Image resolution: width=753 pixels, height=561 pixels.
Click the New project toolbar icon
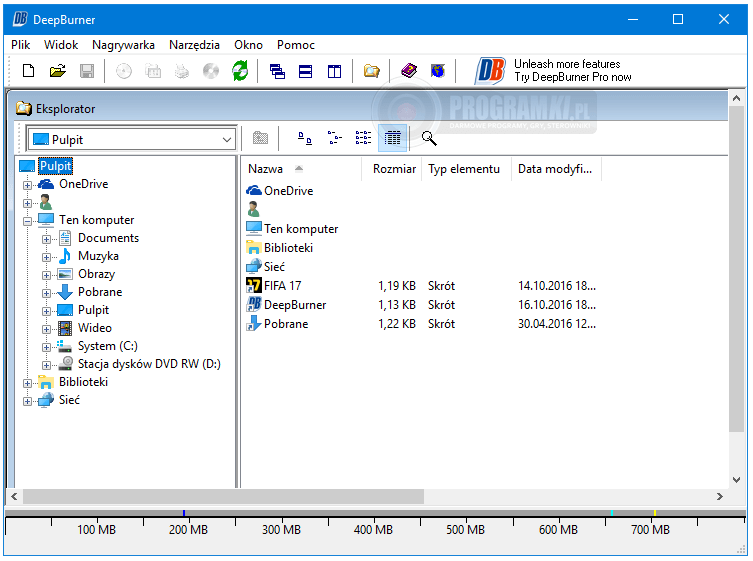tap(28, 71)
